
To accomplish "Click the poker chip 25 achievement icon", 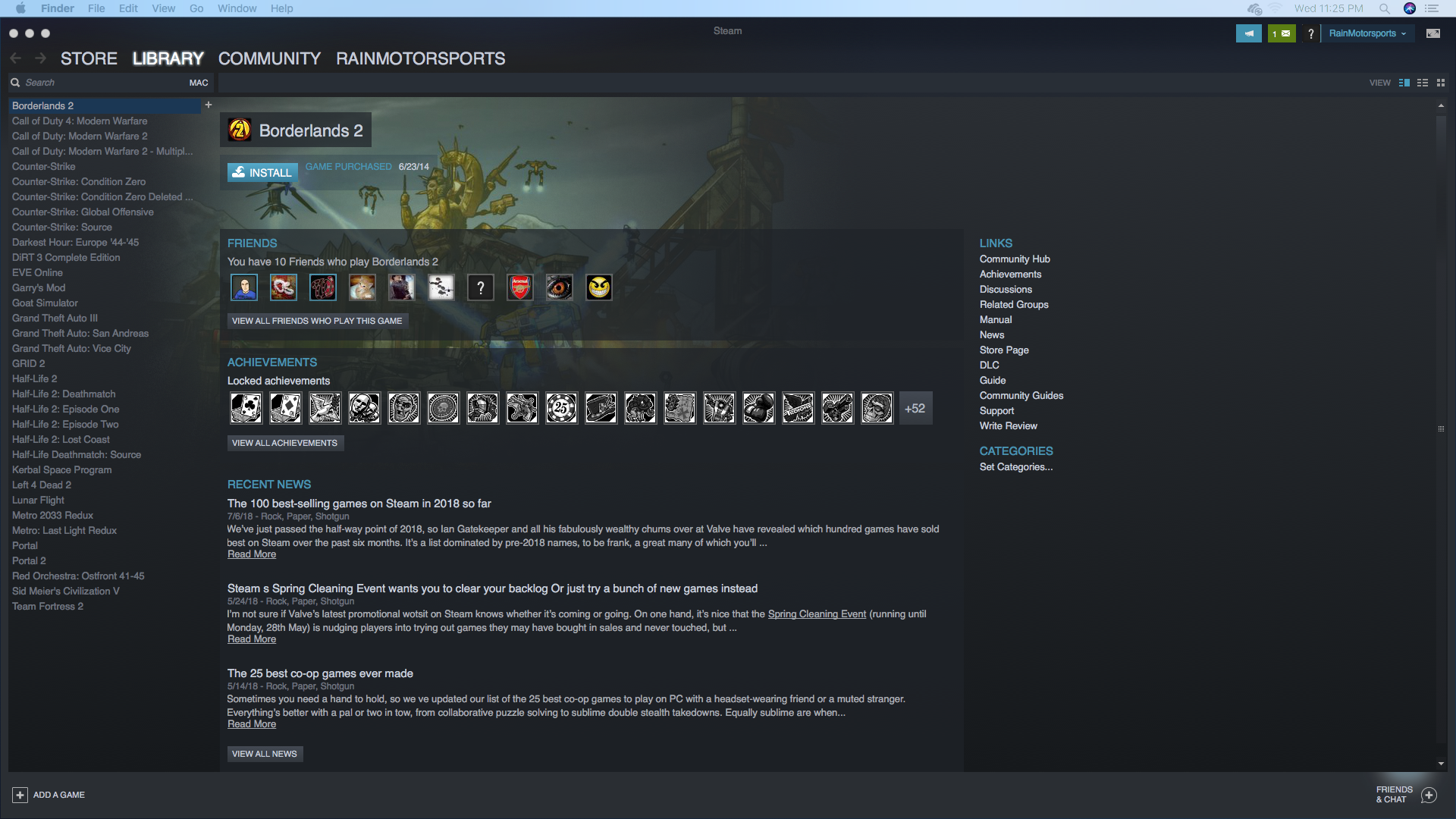I will (x=561, y=408).
